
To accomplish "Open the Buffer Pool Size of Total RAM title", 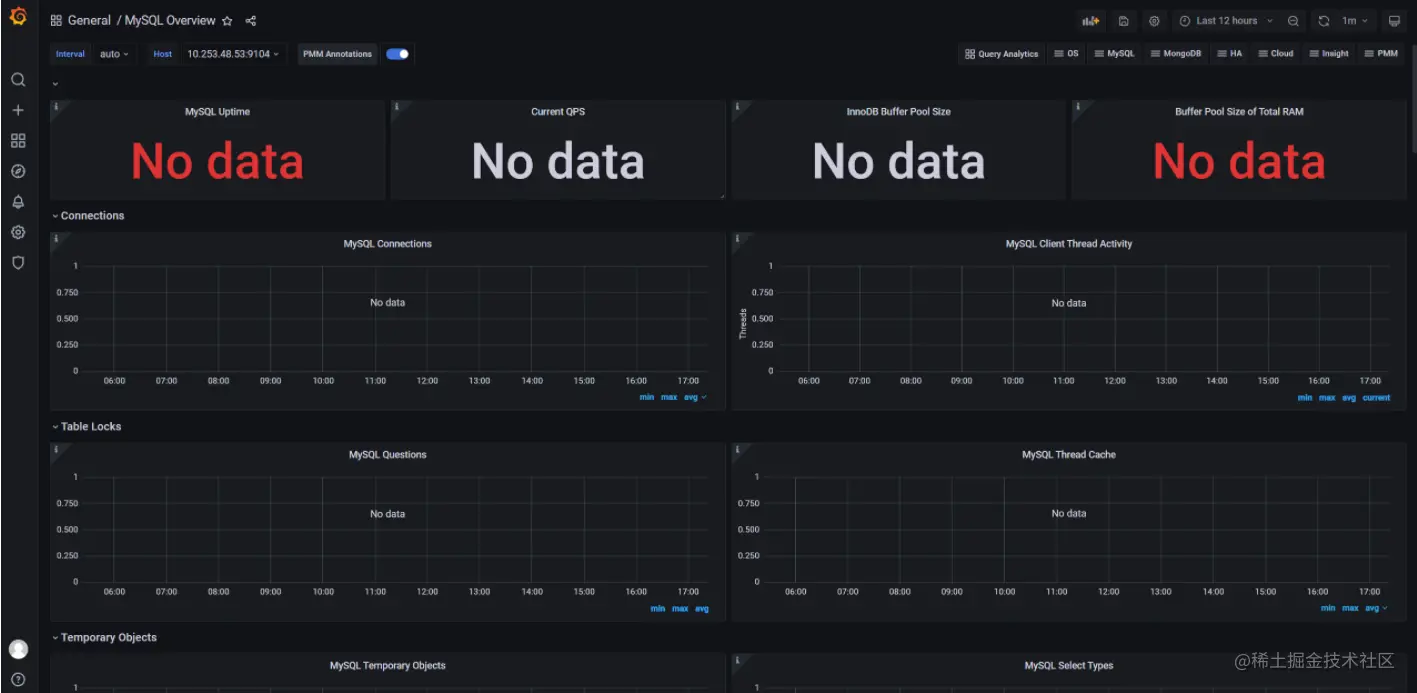I will [x=1239, y=112].
